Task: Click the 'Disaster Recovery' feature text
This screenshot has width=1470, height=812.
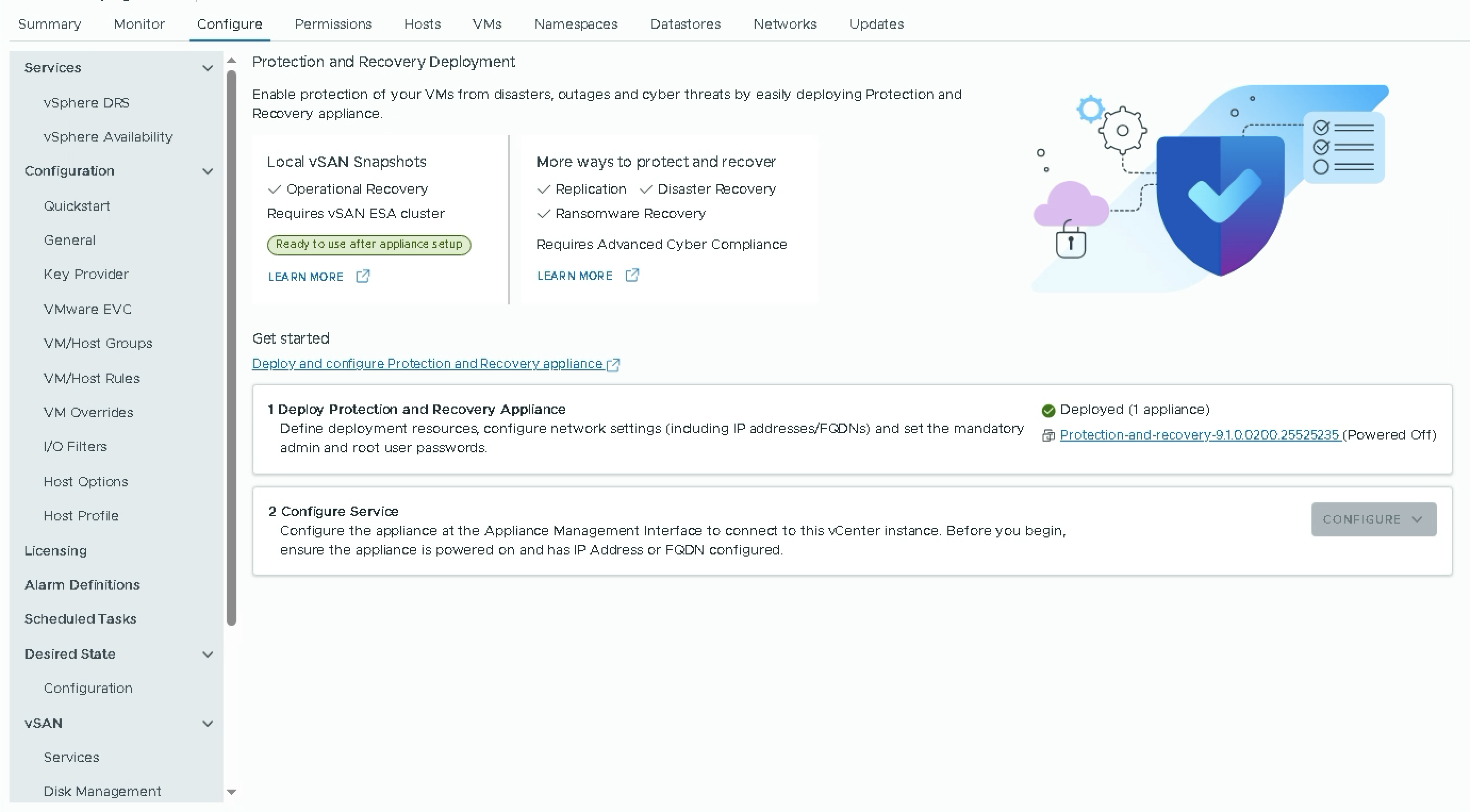Action: pos(716,189)
